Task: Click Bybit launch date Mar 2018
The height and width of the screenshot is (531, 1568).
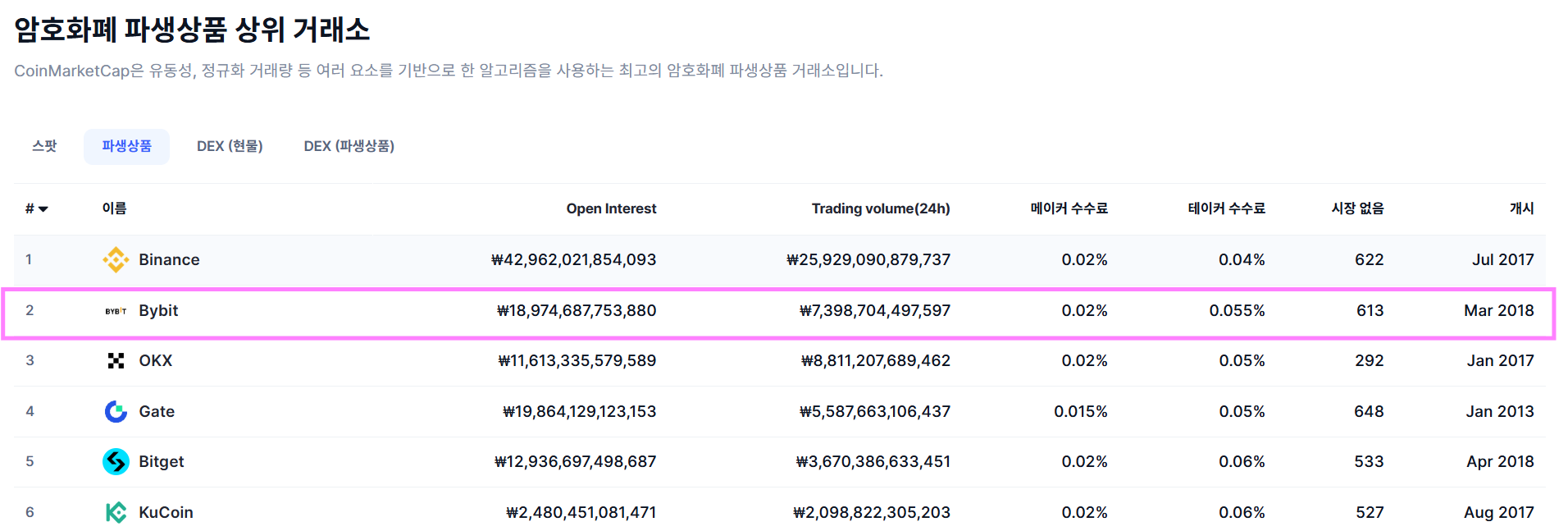Action: (x=1499, y=311)
